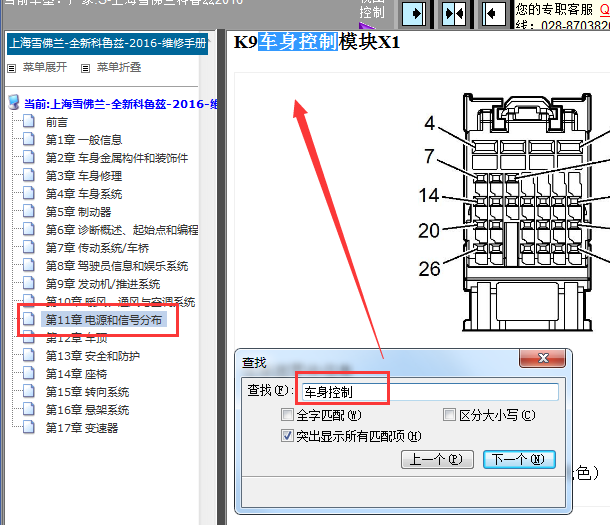Click the right-arrow panel toolbar icon
This screenshot has width=610, height=525.
[x=414, y=14]
